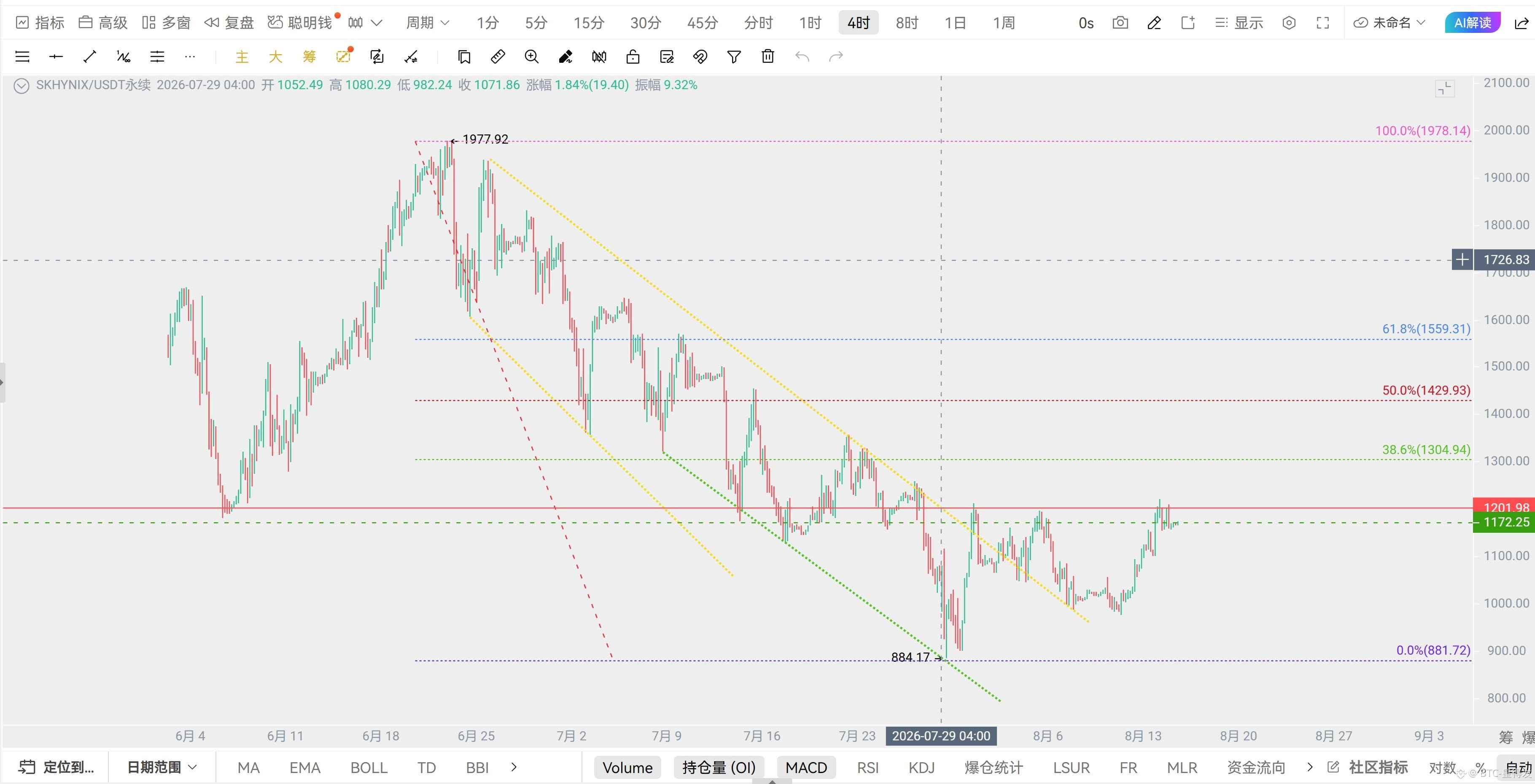Open the 日期范围 date range dropdown
Viewport: 1535px width, 784px height.
162,767
